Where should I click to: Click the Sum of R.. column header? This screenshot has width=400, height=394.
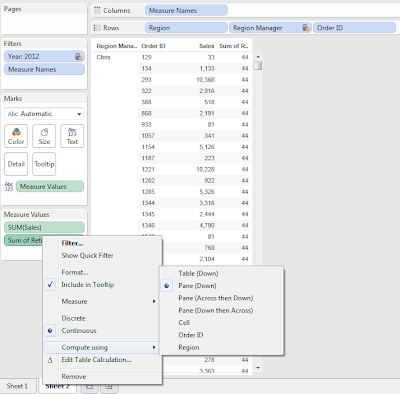pyautogui.click(x=234, y=46)
